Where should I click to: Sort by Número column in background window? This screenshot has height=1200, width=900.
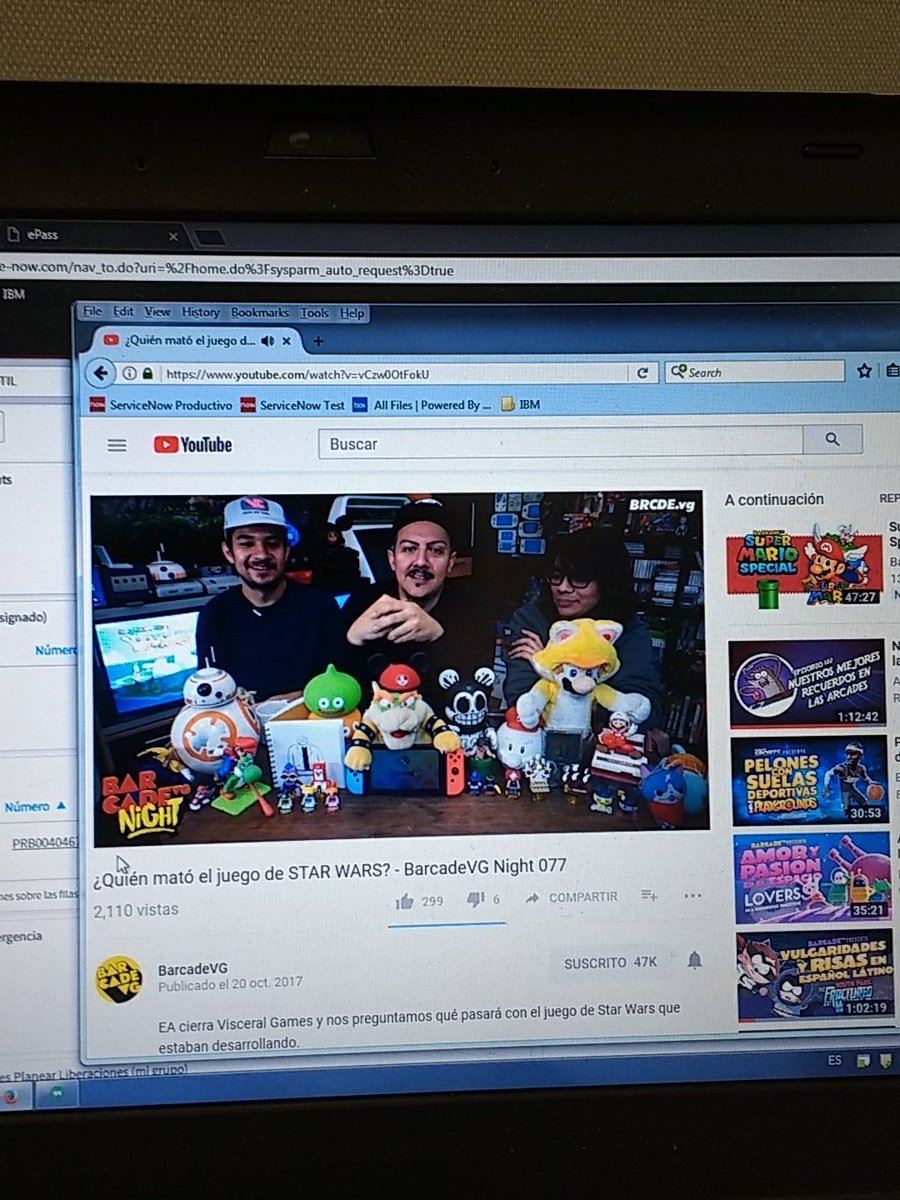tap(36, 806)
